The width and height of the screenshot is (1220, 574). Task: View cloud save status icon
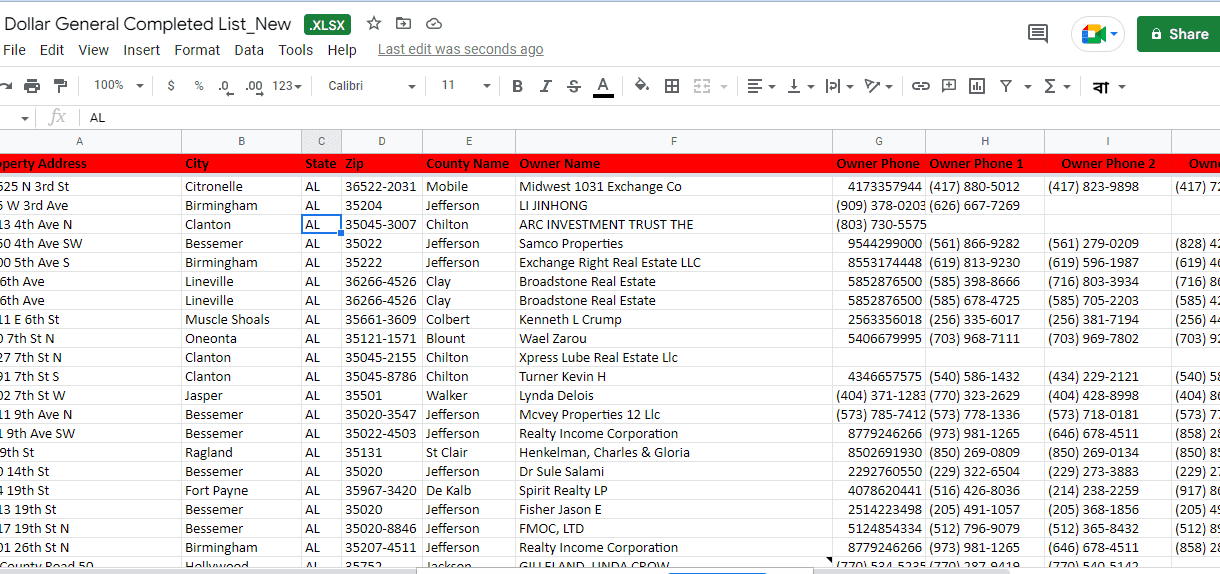coord(433,23)
